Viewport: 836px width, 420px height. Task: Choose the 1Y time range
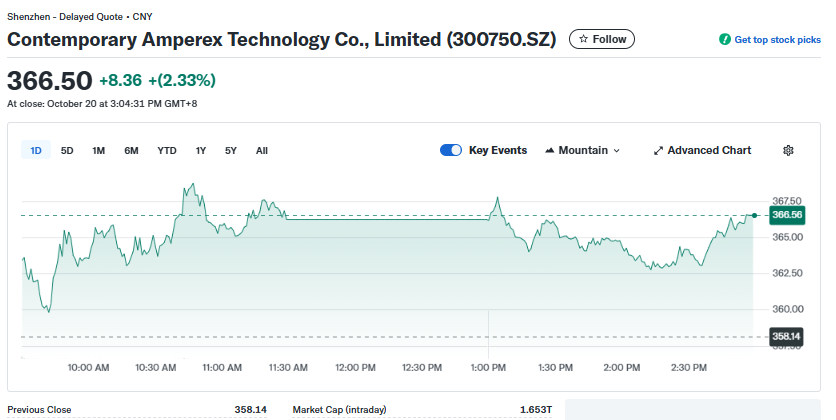coord(201,151)
